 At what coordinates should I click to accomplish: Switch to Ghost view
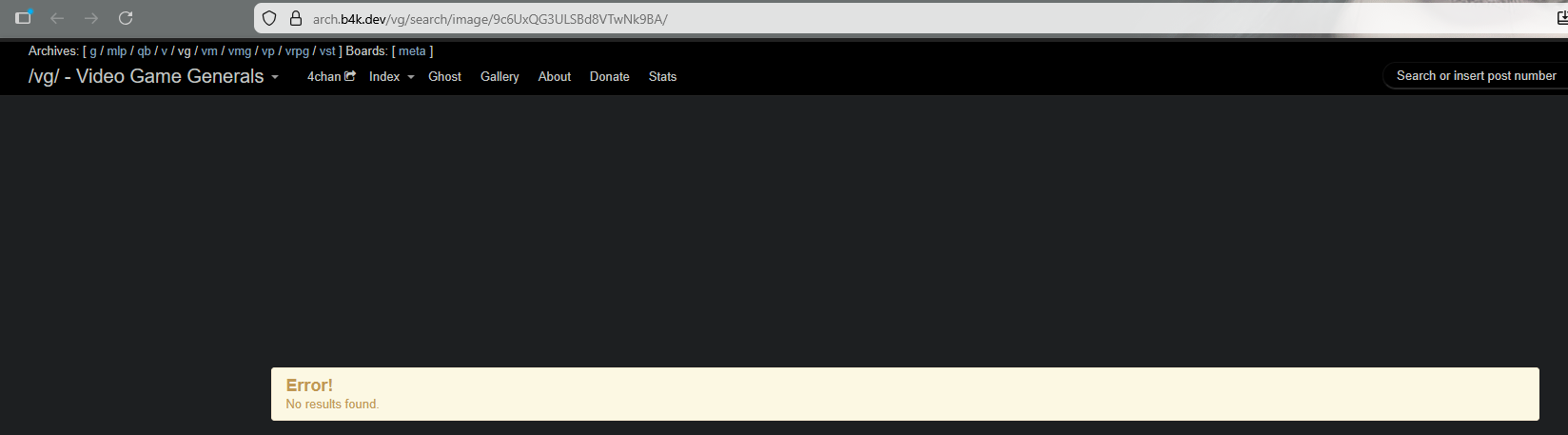pos(444,76)
